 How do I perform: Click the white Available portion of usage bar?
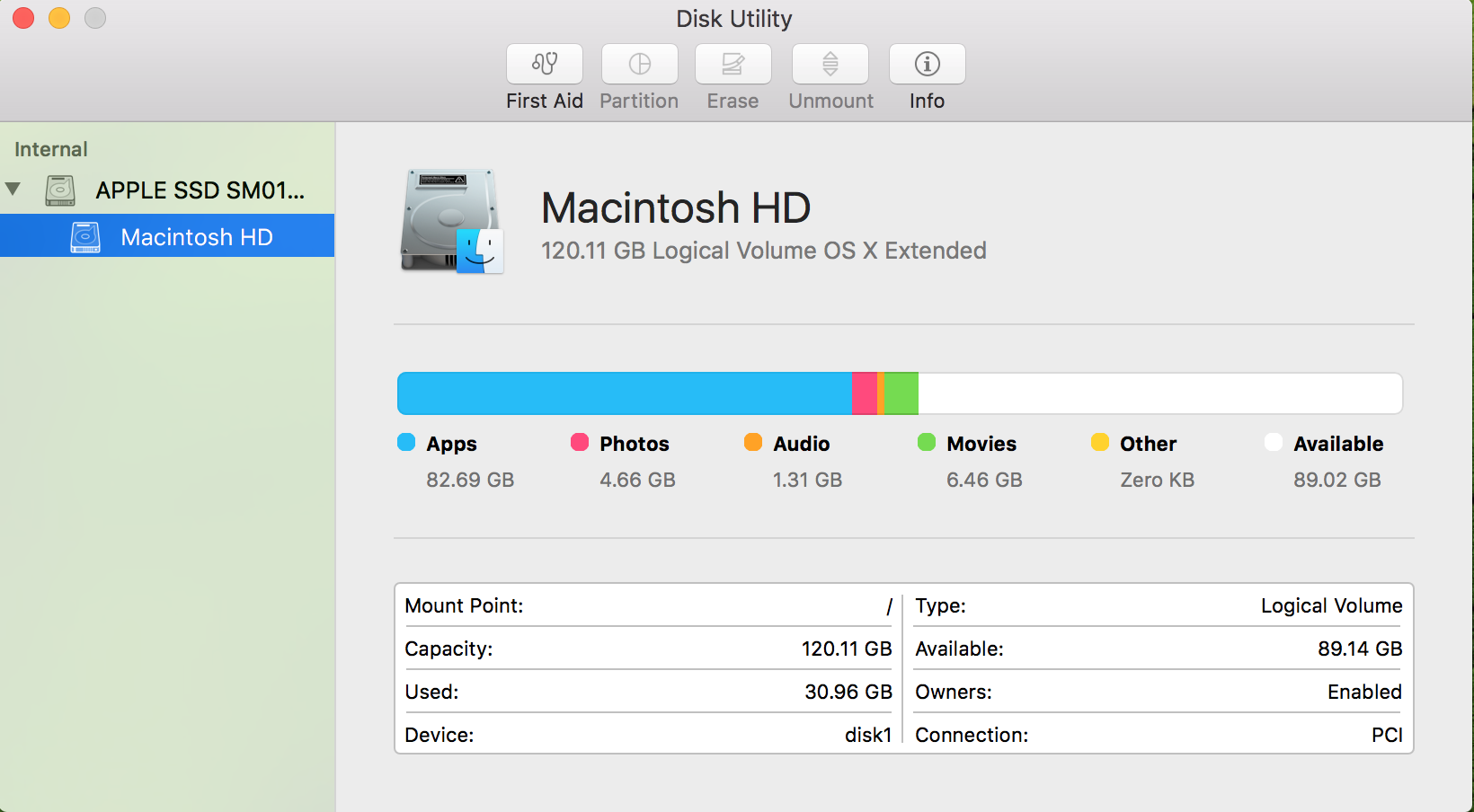coord(1160,393)
